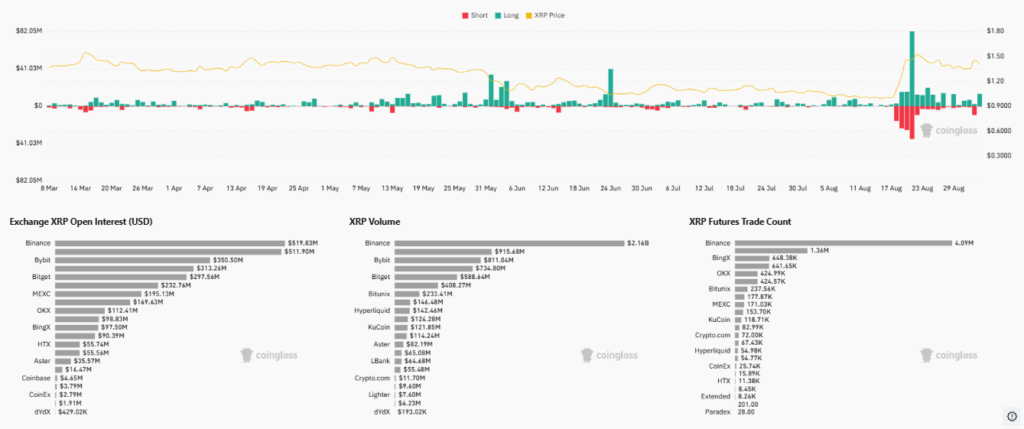Click Bitget label in XRP Volume chart

[381, 277]
